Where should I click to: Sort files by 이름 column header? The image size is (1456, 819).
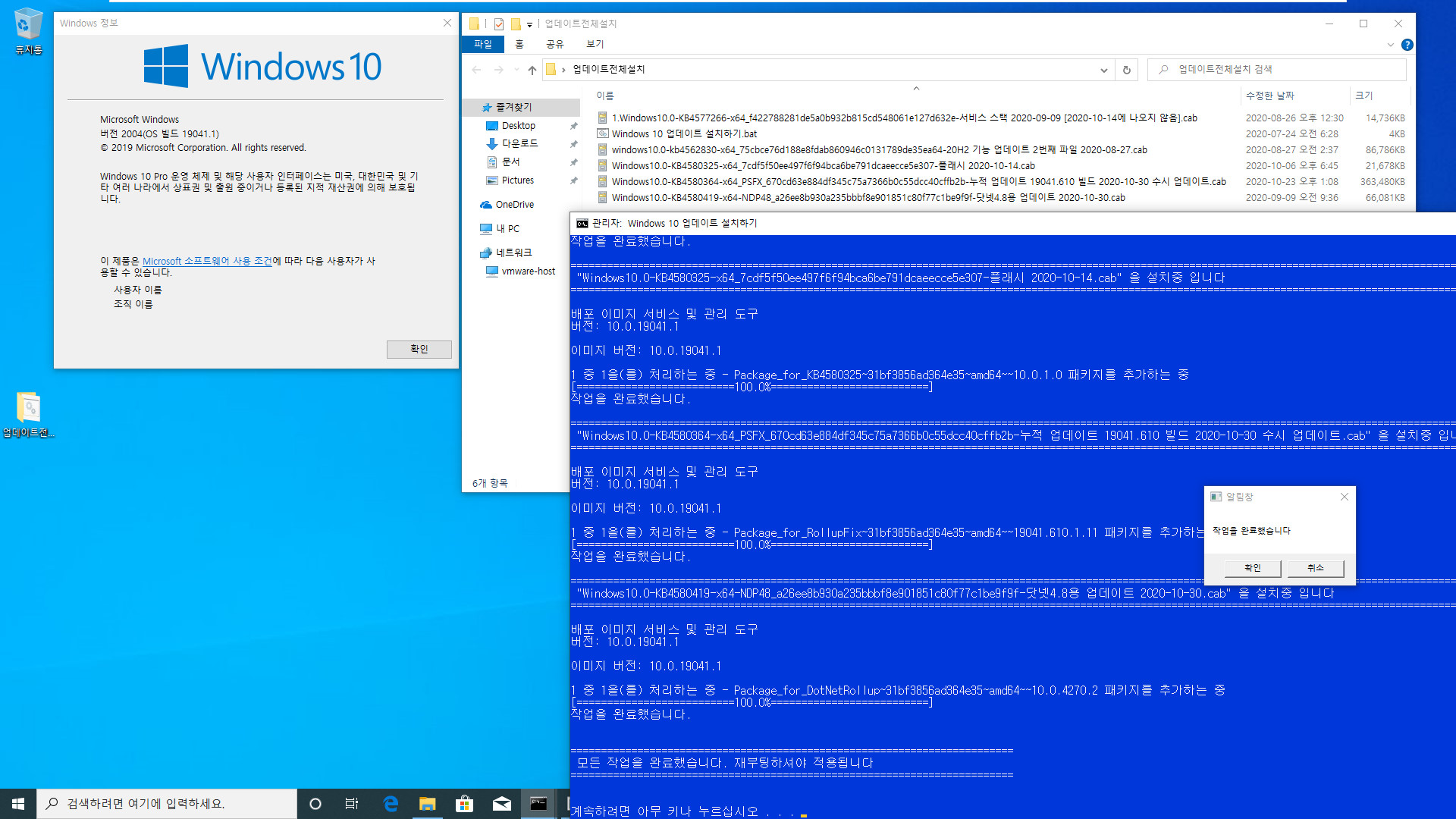[x=604, y=96]
